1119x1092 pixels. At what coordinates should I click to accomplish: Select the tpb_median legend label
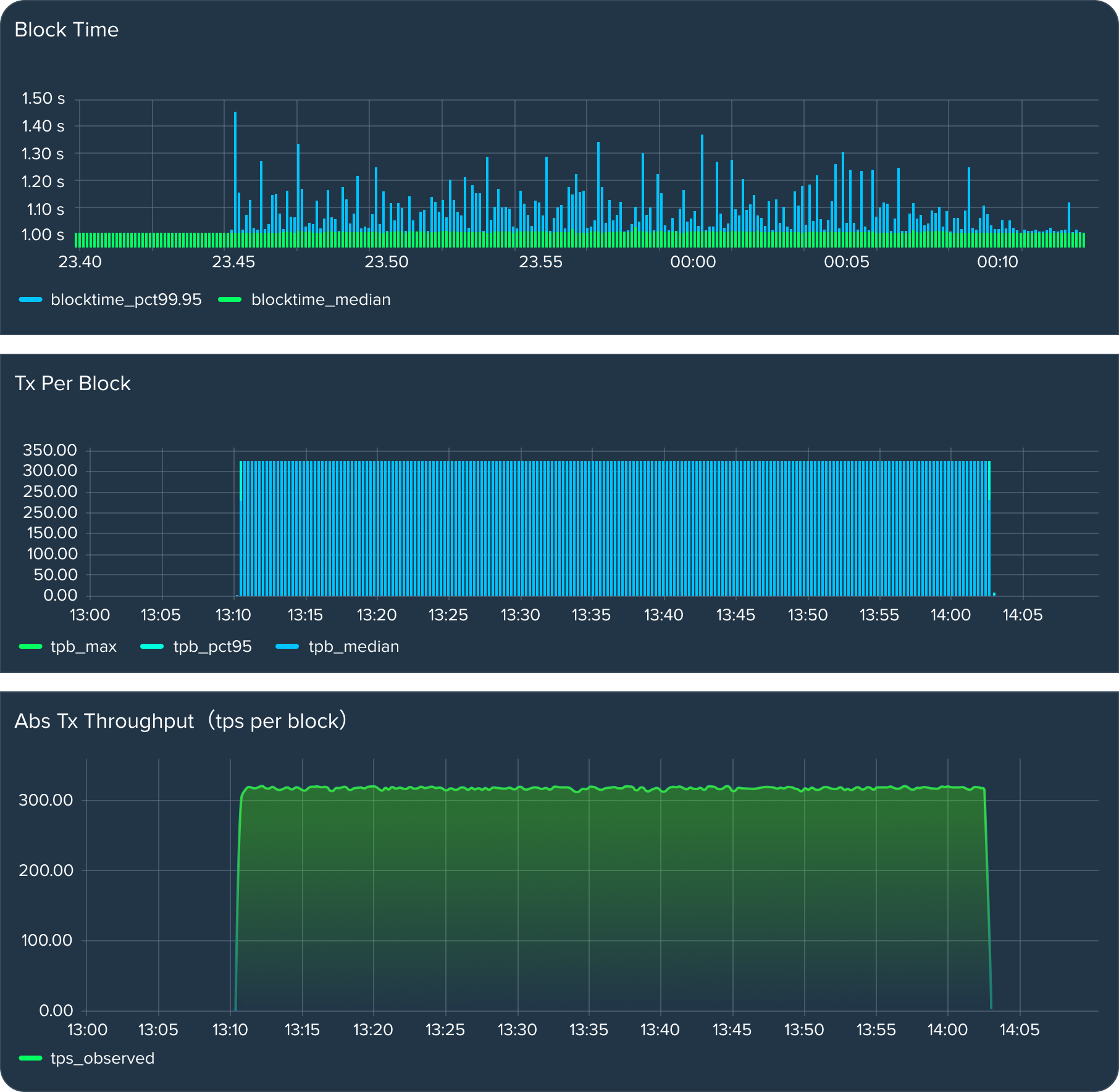point(353,646)
